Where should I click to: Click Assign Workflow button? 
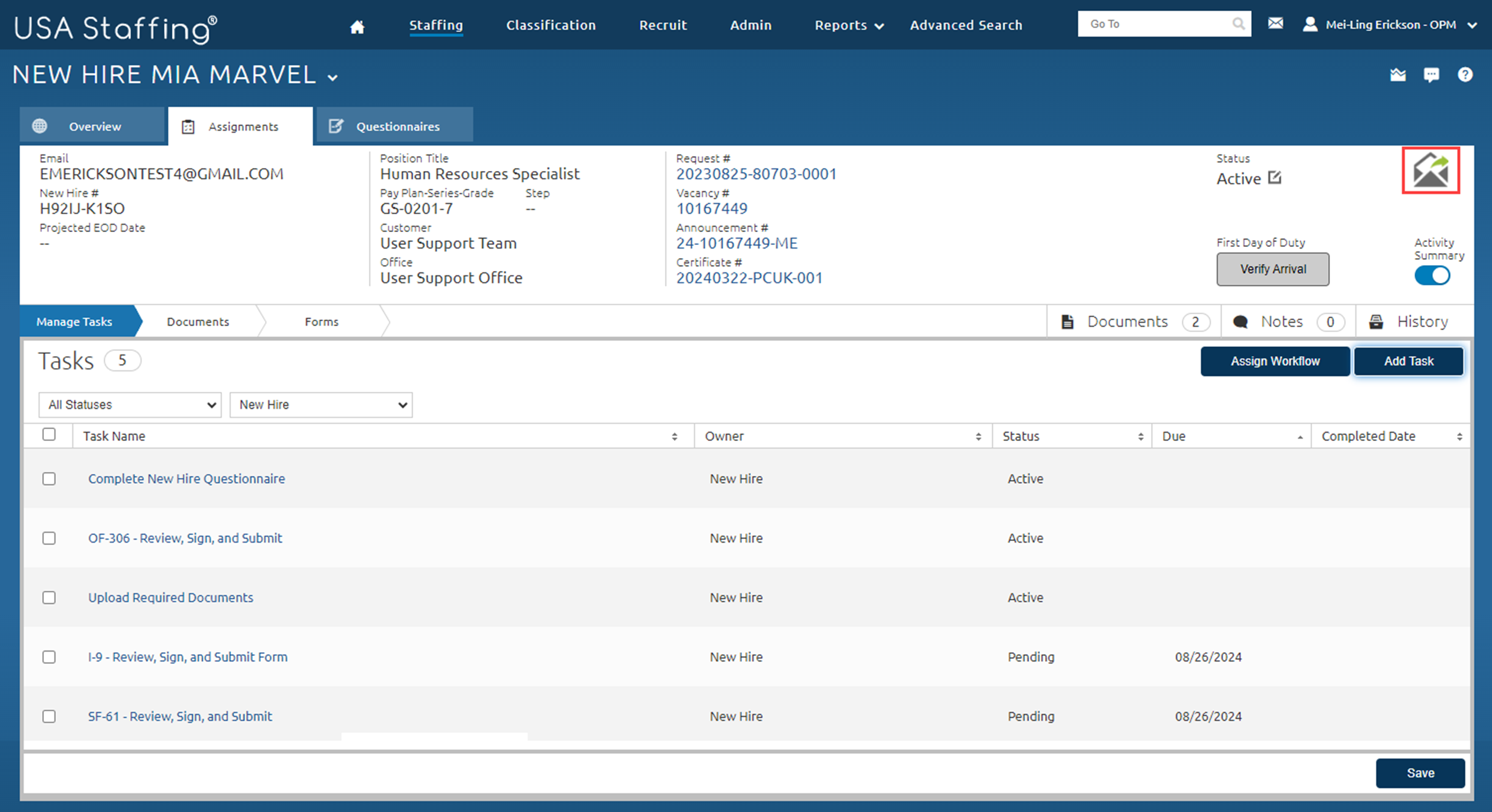[1275, 361]
